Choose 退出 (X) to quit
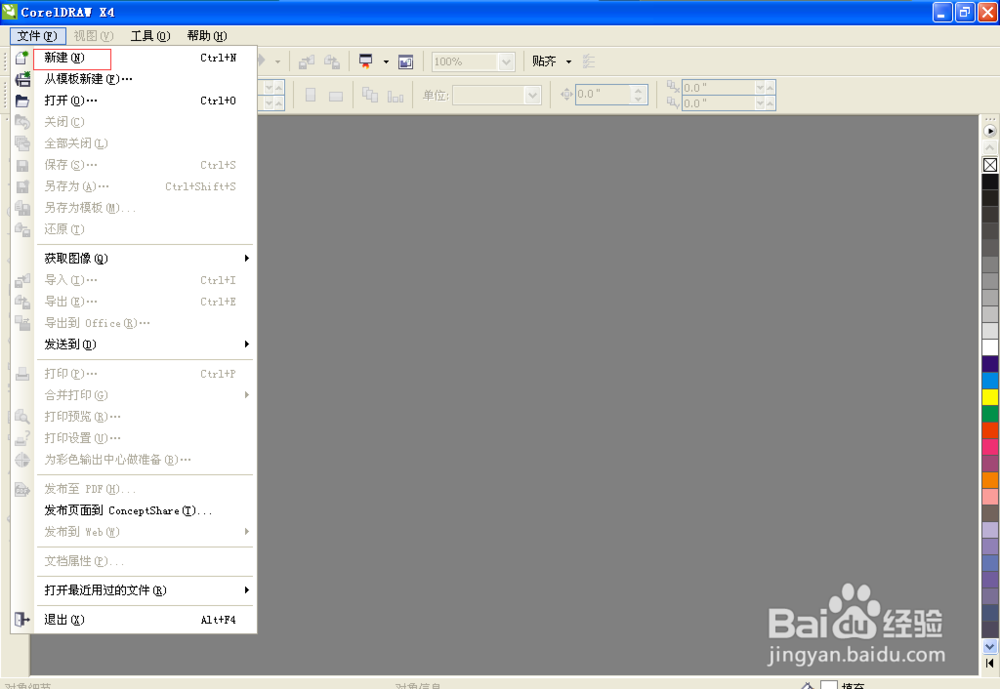 pyautogui.click(x=134, y=619)
